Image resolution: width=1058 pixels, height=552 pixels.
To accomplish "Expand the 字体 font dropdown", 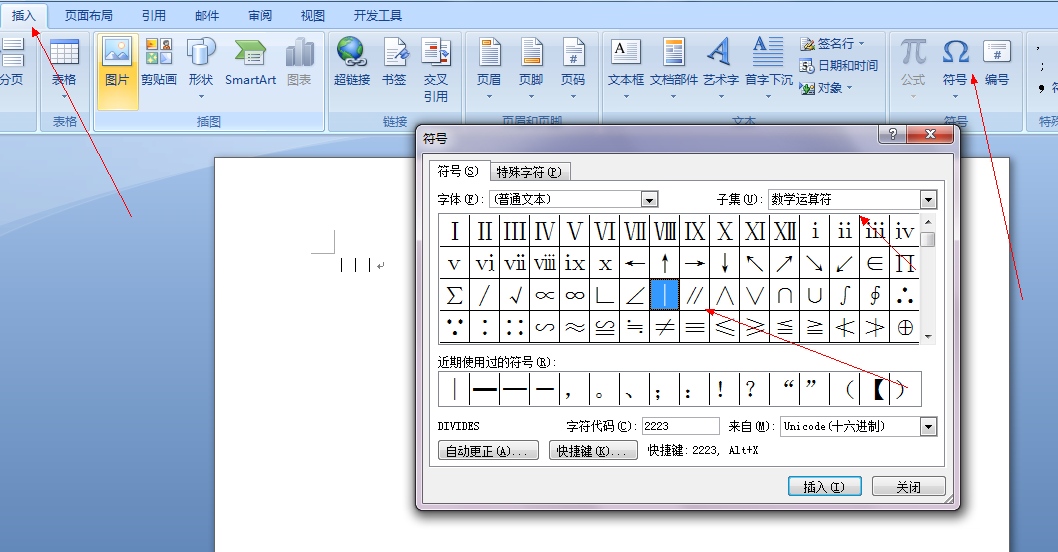I will click(x=649, y=200).
